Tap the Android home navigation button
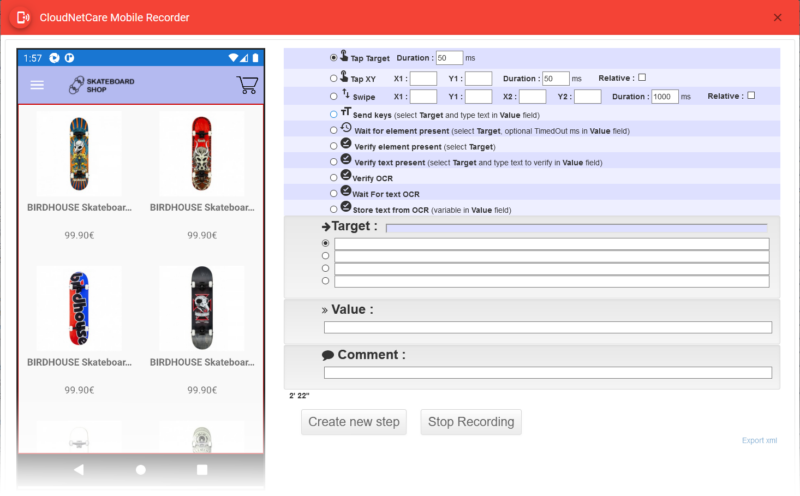The height and width of the screenshot is (496, 800). (141, 469)
